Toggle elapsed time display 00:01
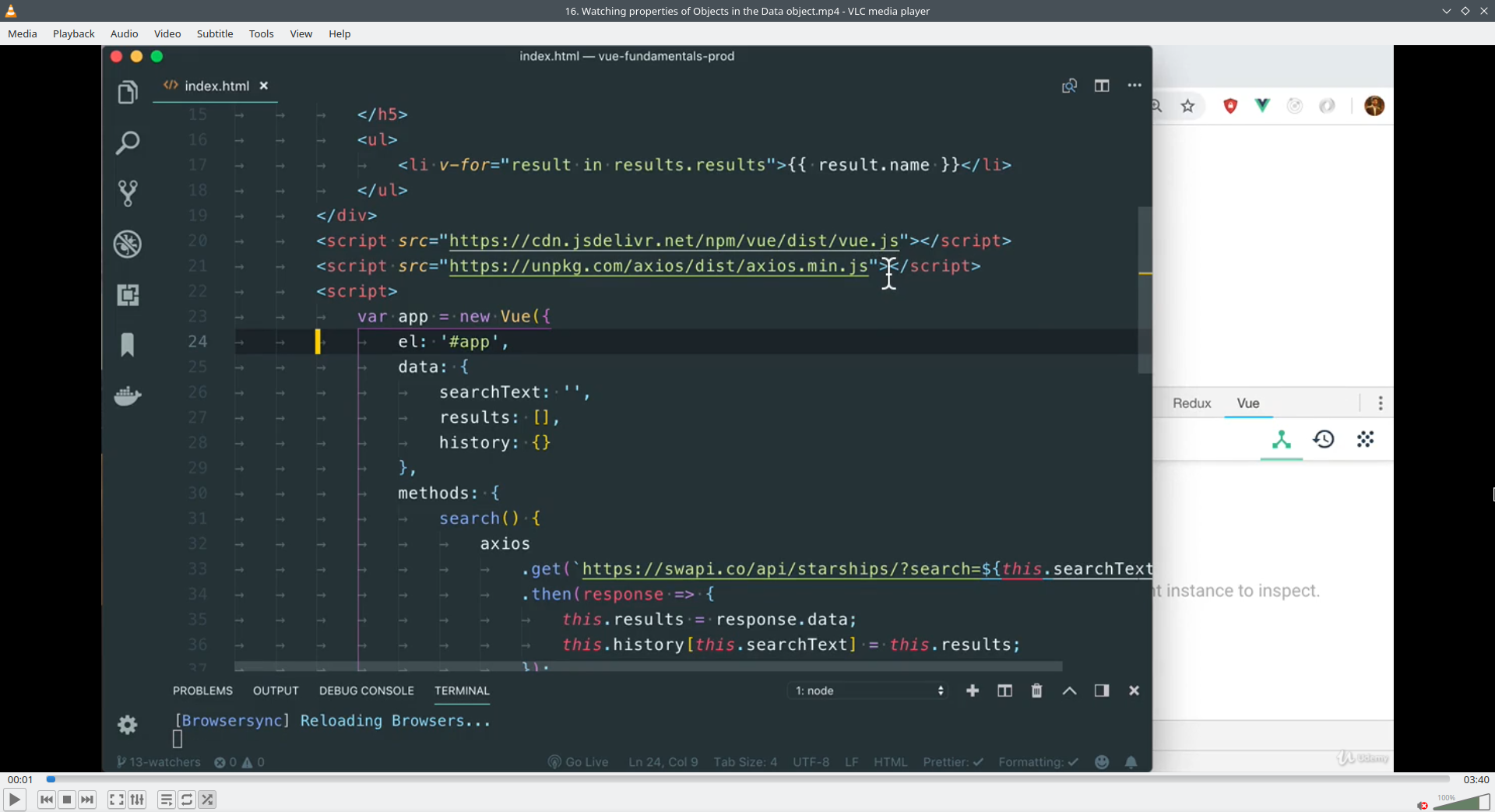 point(20,779)
